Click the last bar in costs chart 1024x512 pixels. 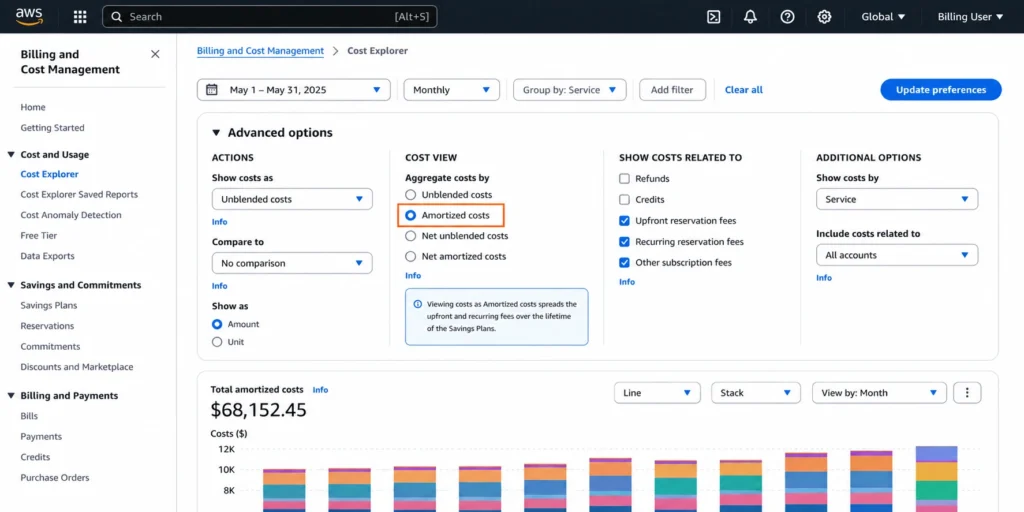936,479
